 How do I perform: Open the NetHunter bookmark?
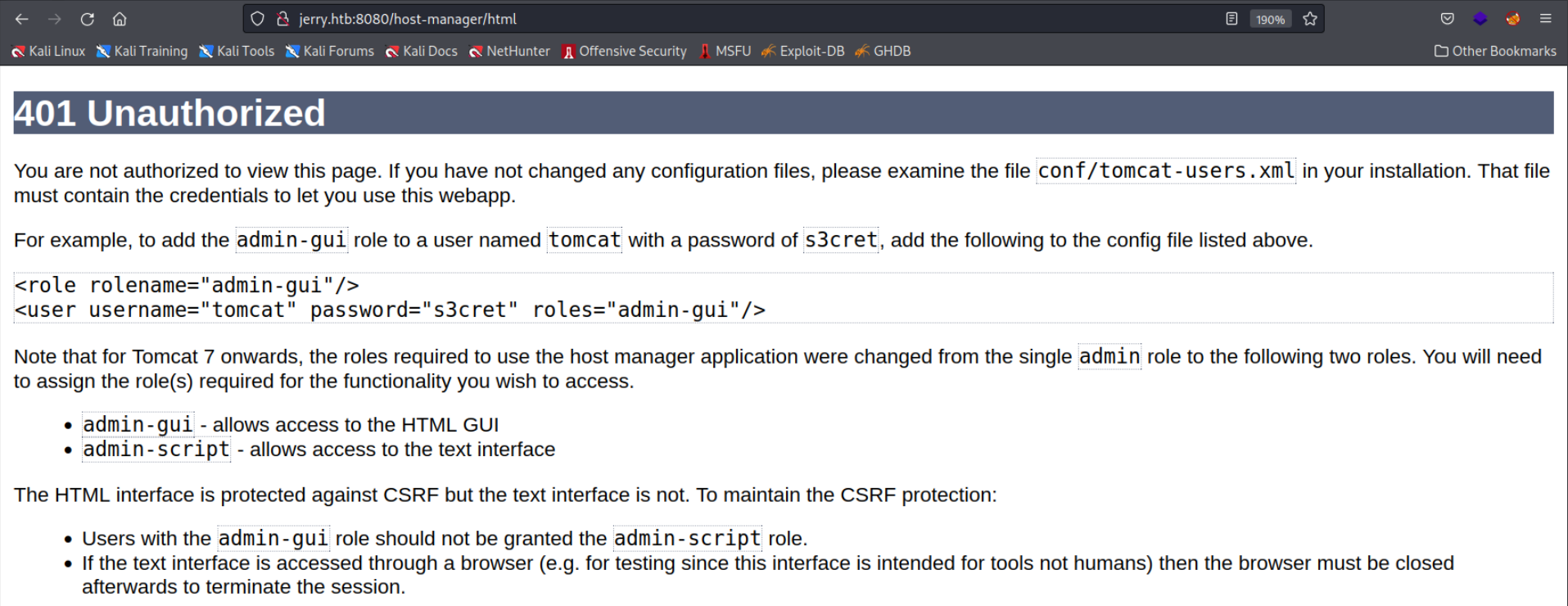[x=509, y=51]
